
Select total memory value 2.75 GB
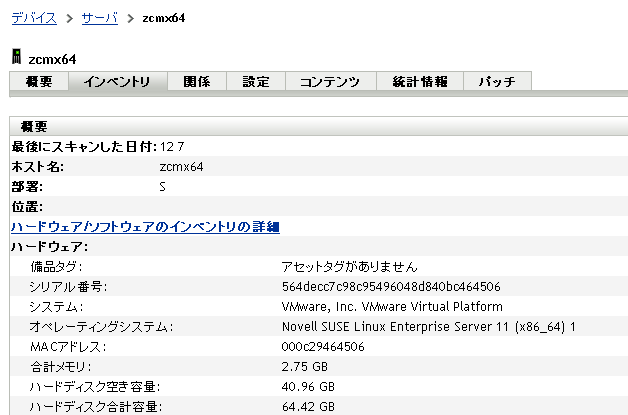pyautogui.click(x=305, y=367)
